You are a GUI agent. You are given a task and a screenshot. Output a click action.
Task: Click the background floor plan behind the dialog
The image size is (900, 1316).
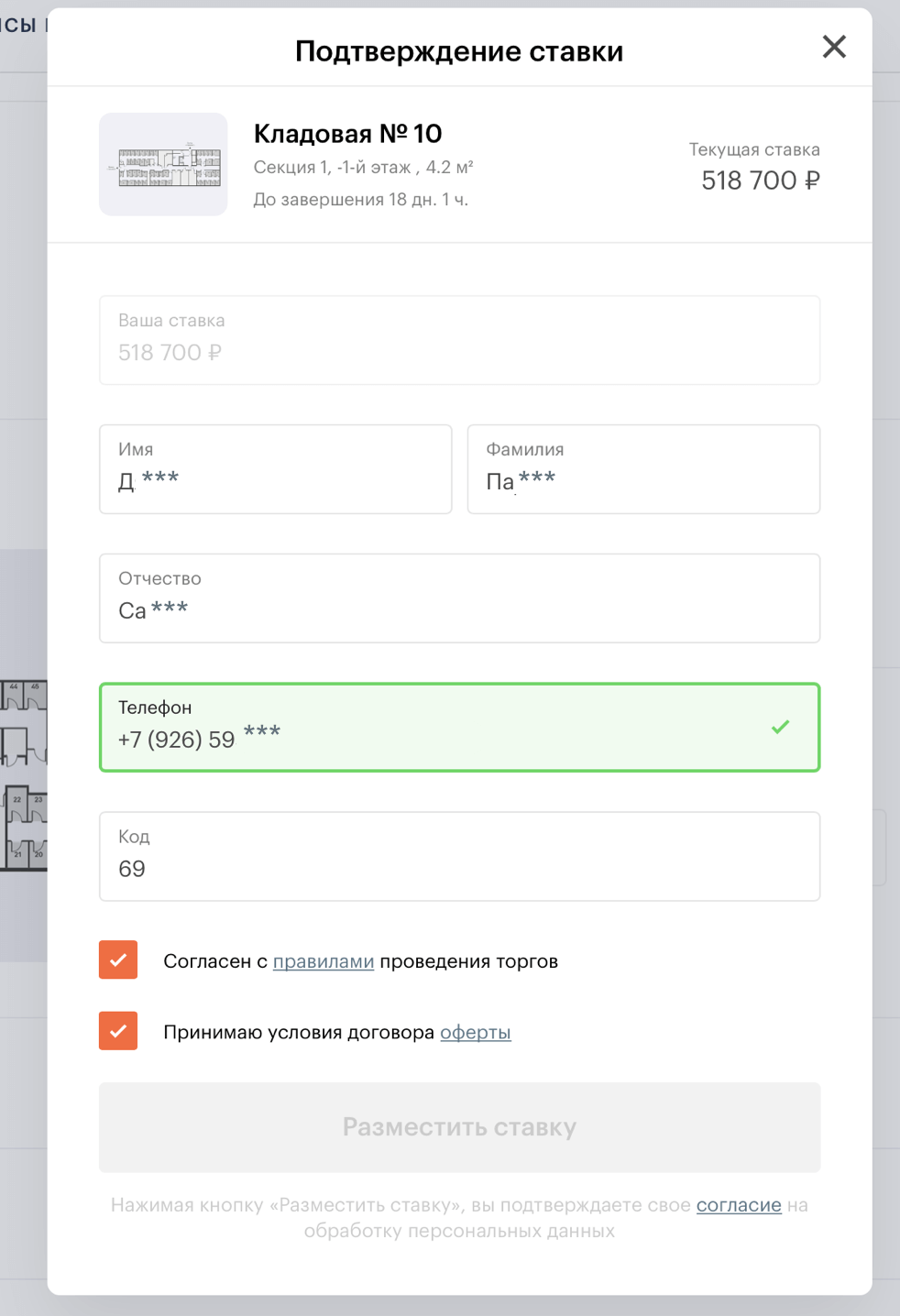coord(23,774)
